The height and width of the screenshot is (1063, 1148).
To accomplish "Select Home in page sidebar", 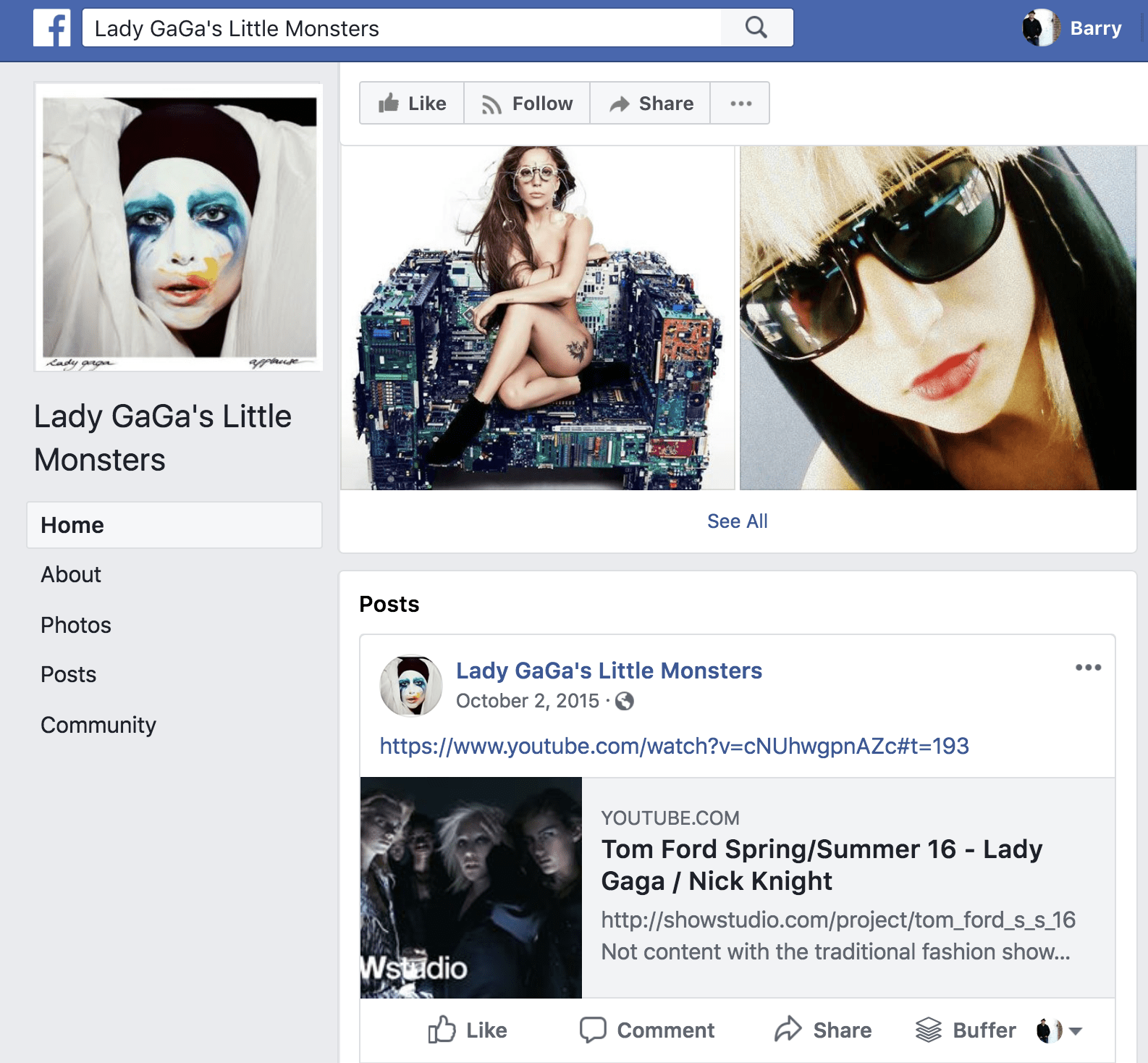I will pyautogui.click(x=174, y=525).
